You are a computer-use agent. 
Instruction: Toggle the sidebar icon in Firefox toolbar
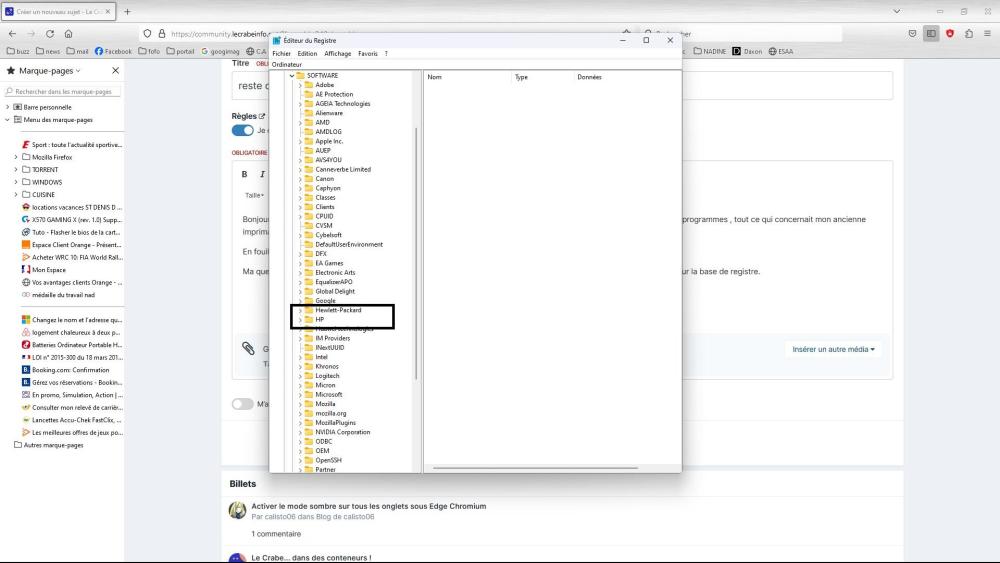931,34
